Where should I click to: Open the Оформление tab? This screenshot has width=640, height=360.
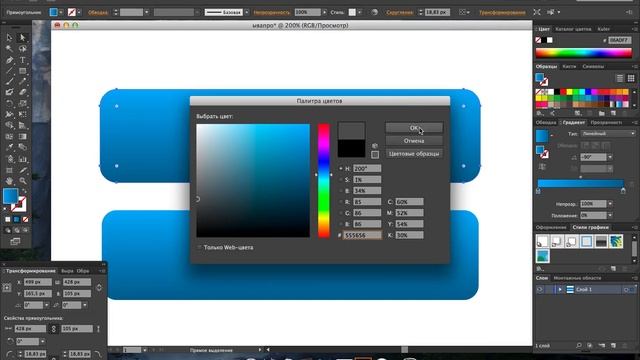[551, 227]
